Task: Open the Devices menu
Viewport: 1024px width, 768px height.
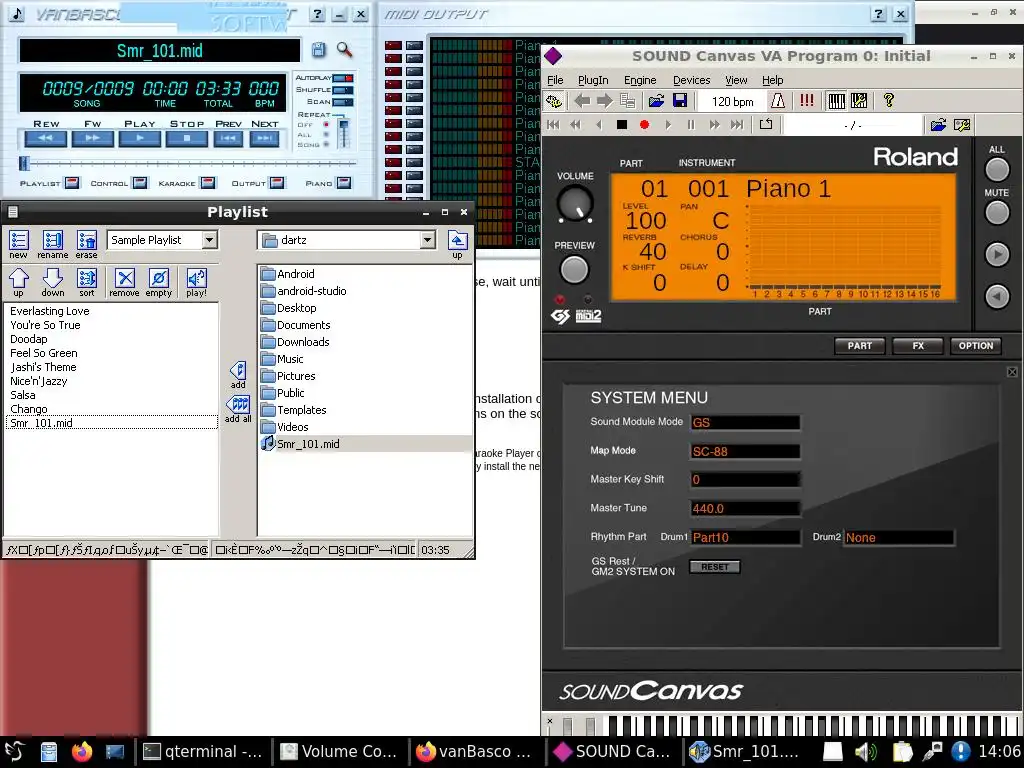Action: [x=692, y=80]
